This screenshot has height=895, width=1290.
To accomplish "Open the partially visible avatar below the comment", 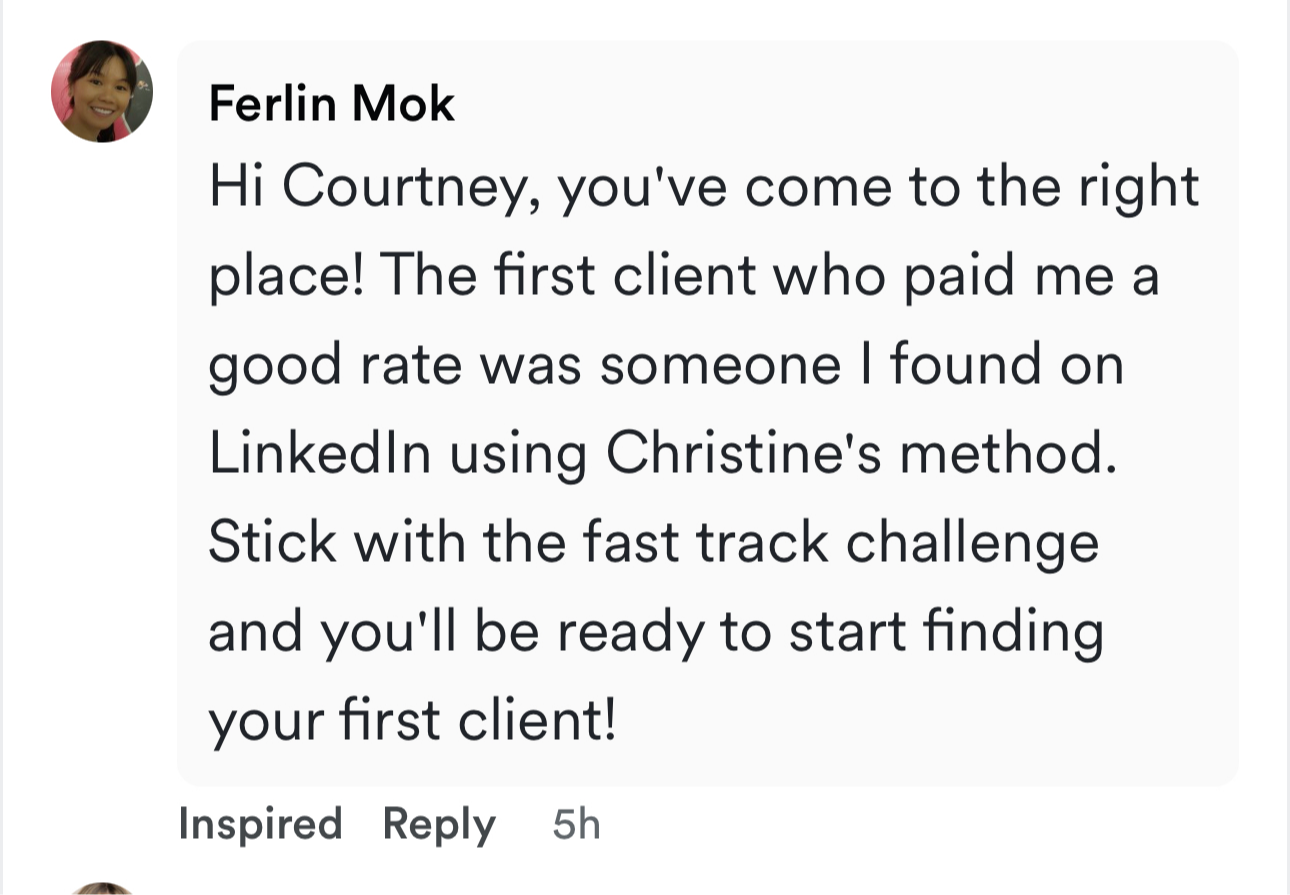I will tap(102, 888).
